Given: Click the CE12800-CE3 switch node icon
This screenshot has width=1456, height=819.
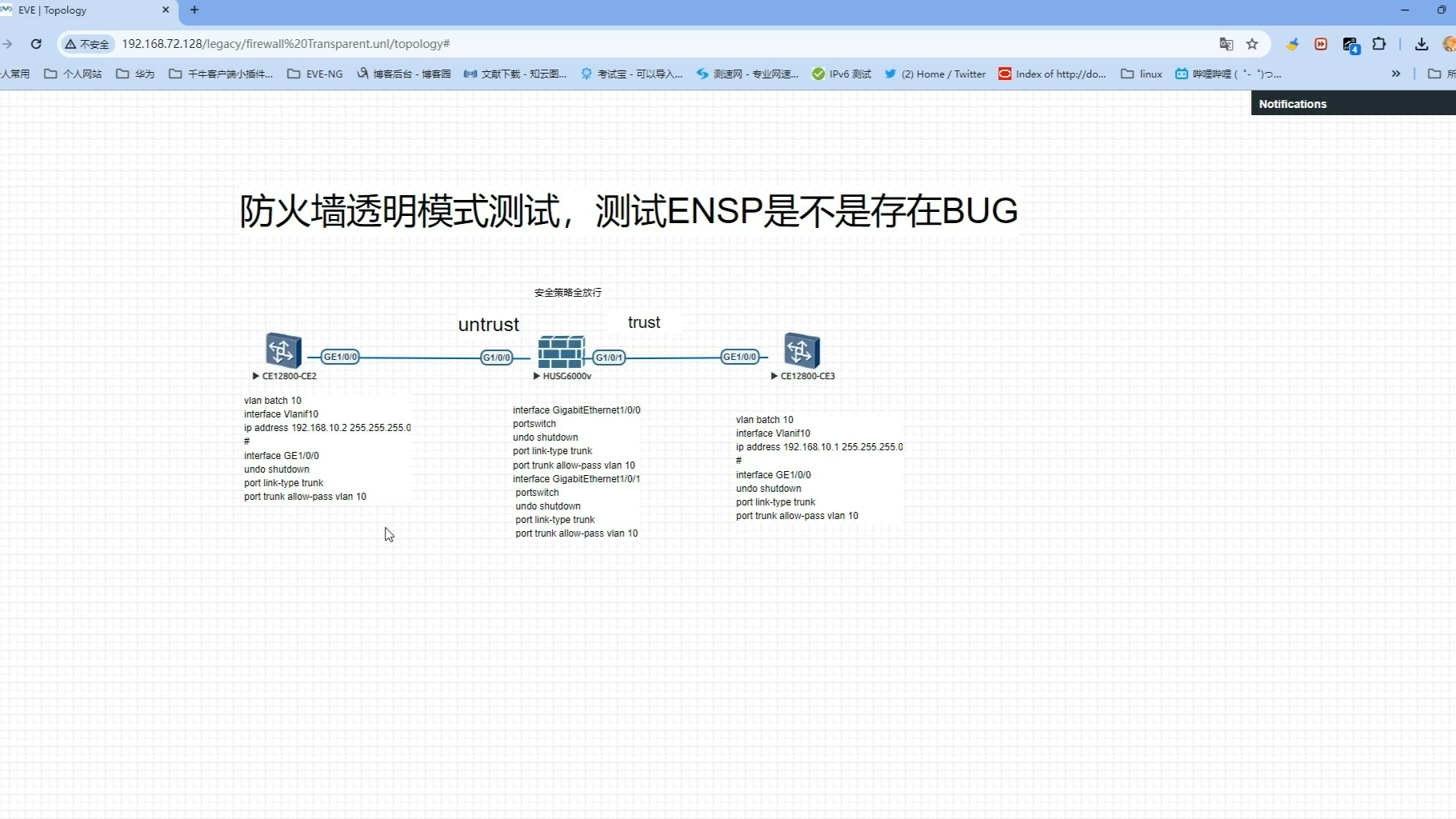Looking at the screenshot, I should click(802, 350).
